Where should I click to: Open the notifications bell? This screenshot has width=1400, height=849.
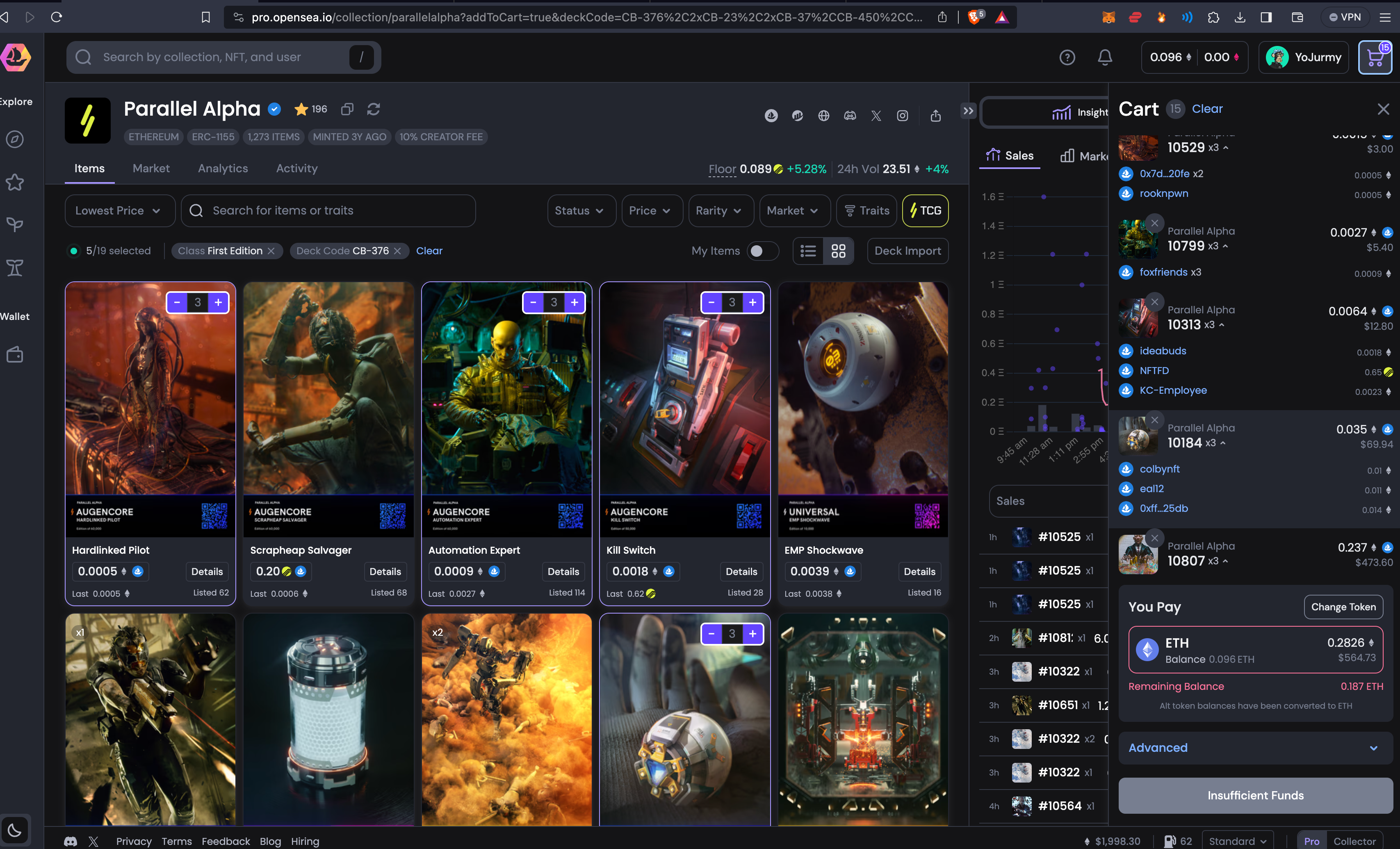[x=1105, y=57]
